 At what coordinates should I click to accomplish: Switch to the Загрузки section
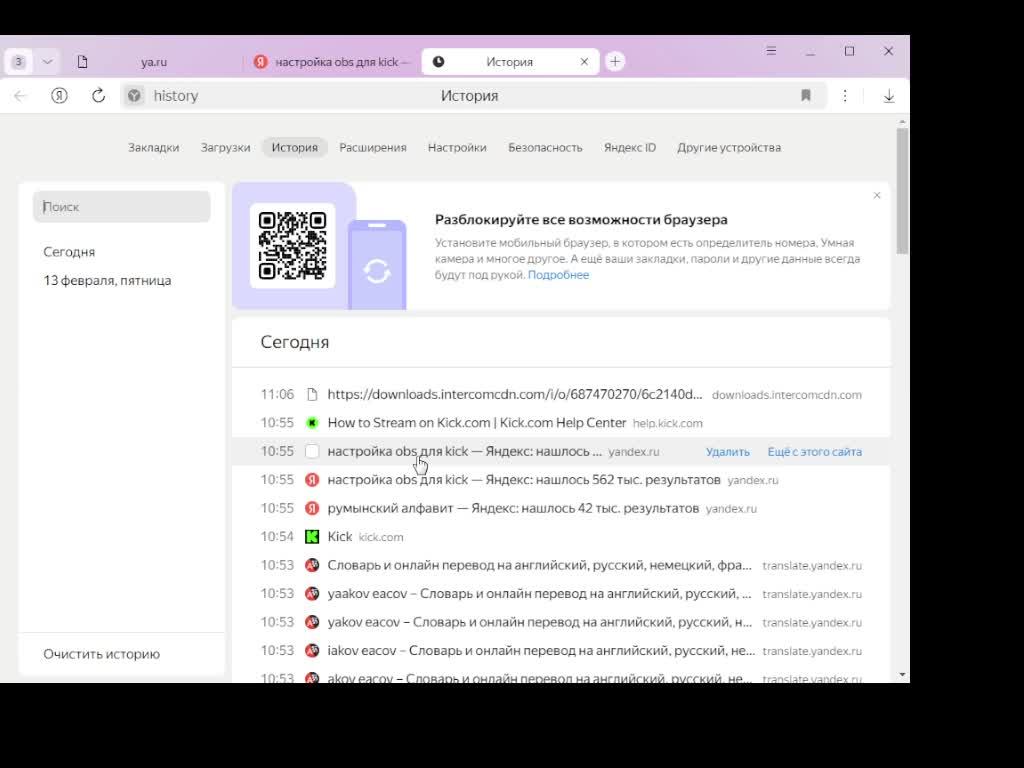(x=225, y=148)
